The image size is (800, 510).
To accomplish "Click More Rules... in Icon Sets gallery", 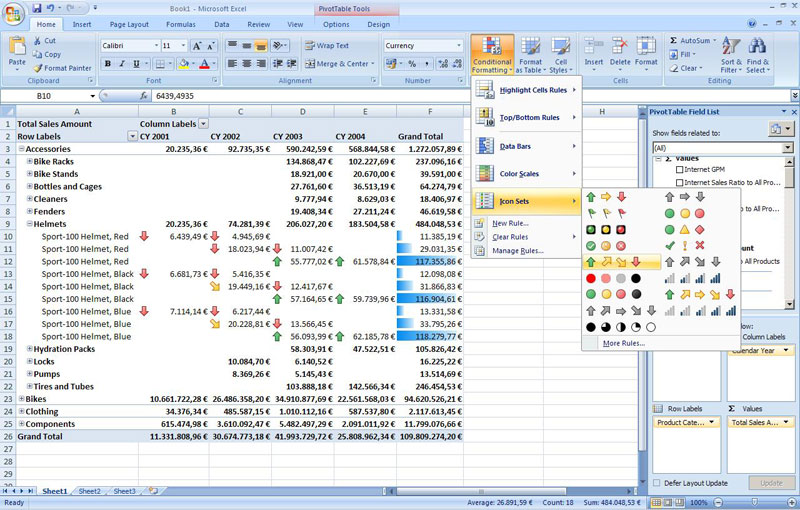I will point(623,343).
